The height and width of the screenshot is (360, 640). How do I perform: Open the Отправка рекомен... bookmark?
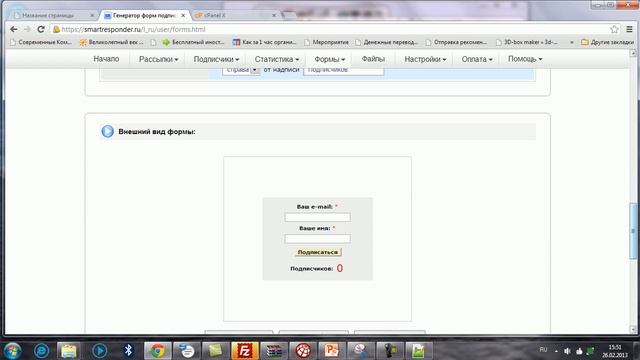point(456,42)
